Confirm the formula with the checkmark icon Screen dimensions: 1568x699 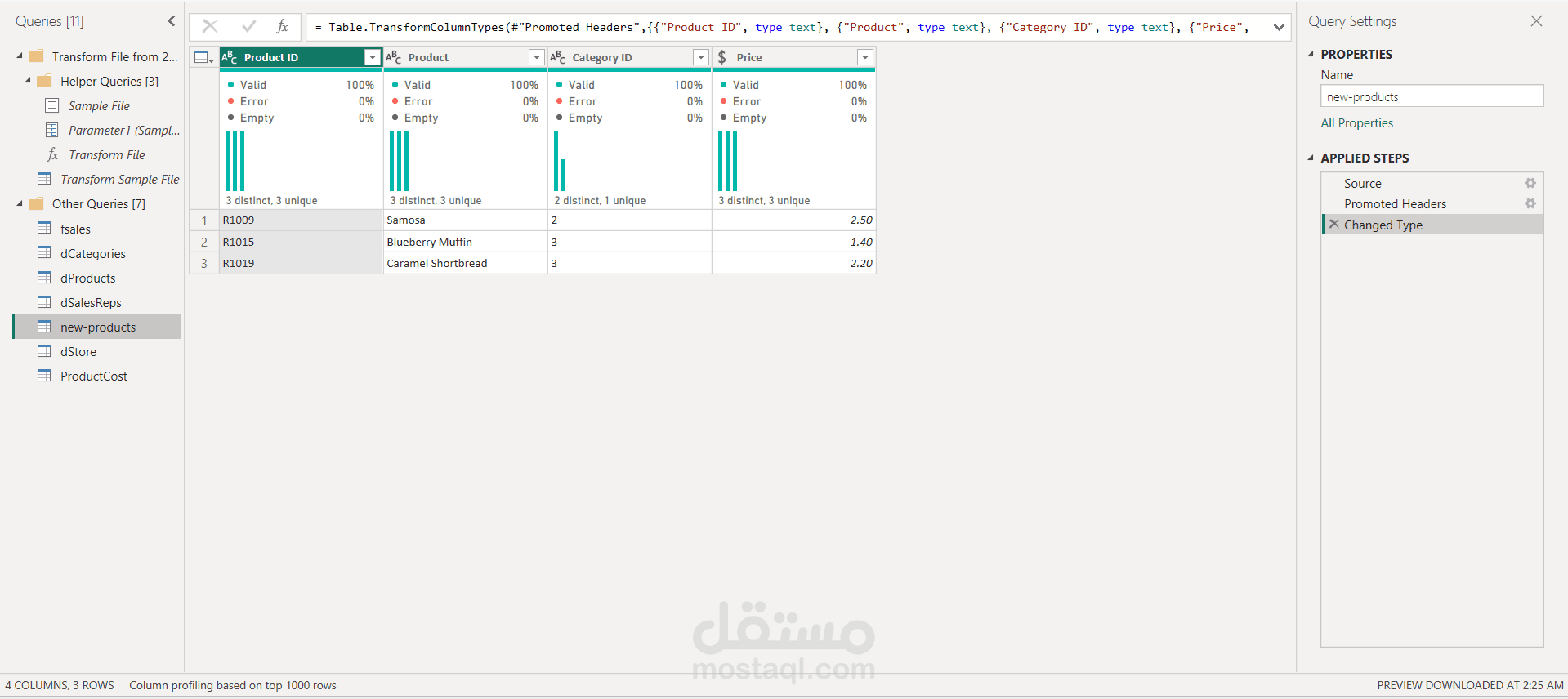[249, 27]
